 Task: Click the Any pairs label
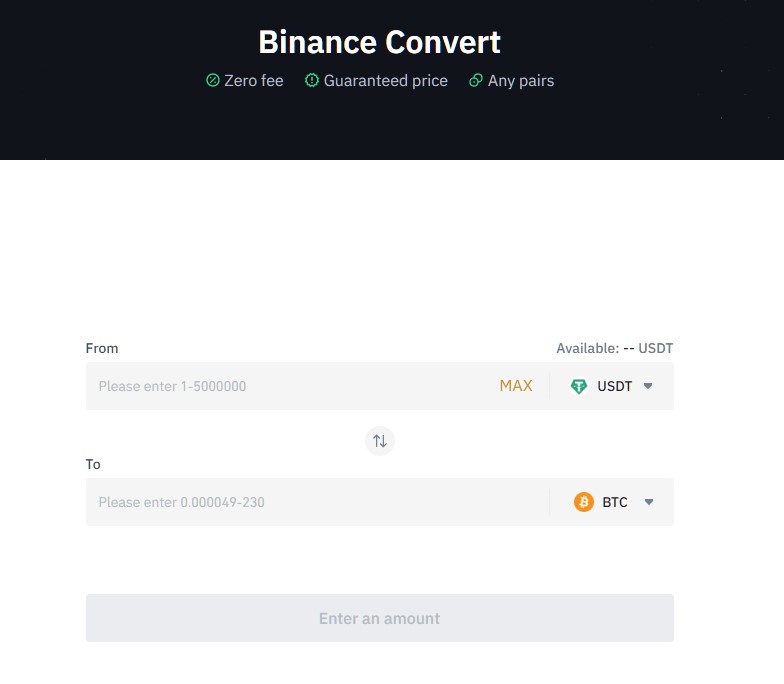520,80
